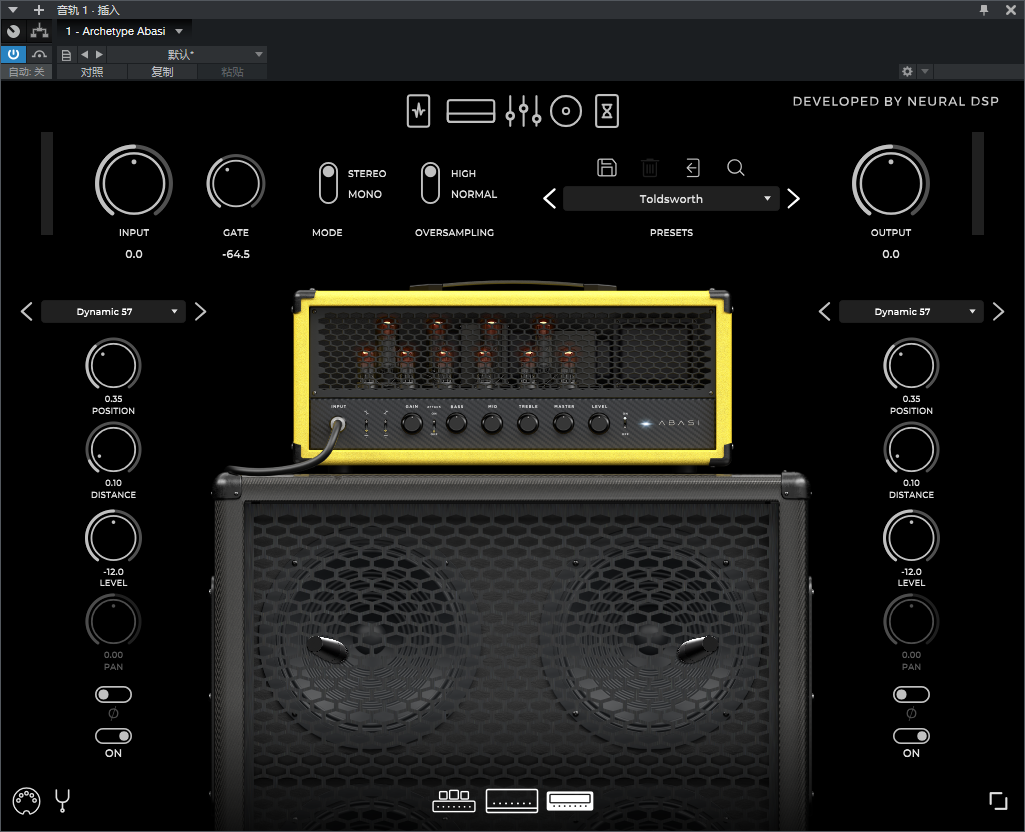Open the routing icon beside the plugin name
This screenshot has width=1025, height=832.
coord(40,31)
